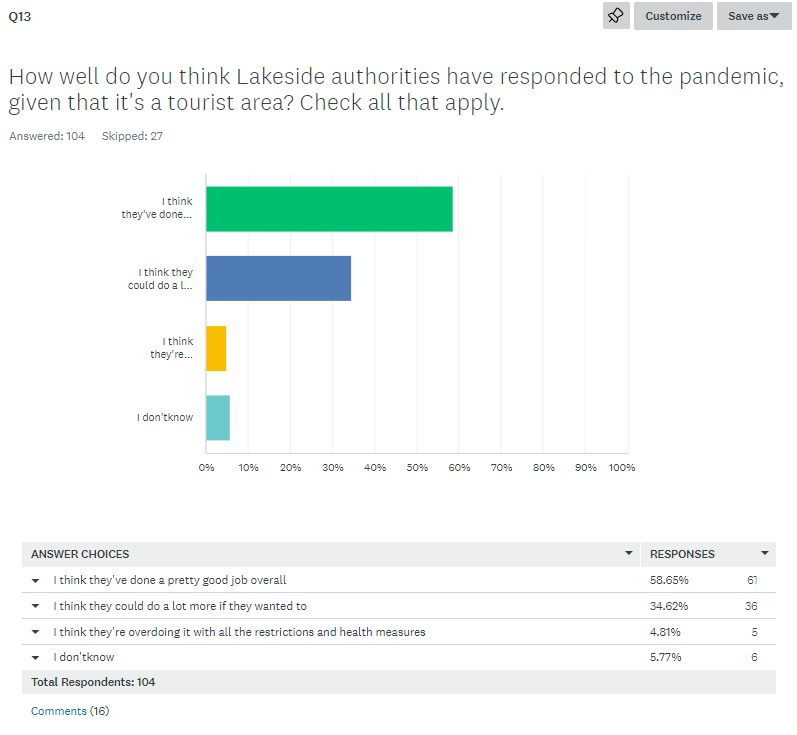Open the Customize chart options
The image size is (797, 735).
click(673, 16)
